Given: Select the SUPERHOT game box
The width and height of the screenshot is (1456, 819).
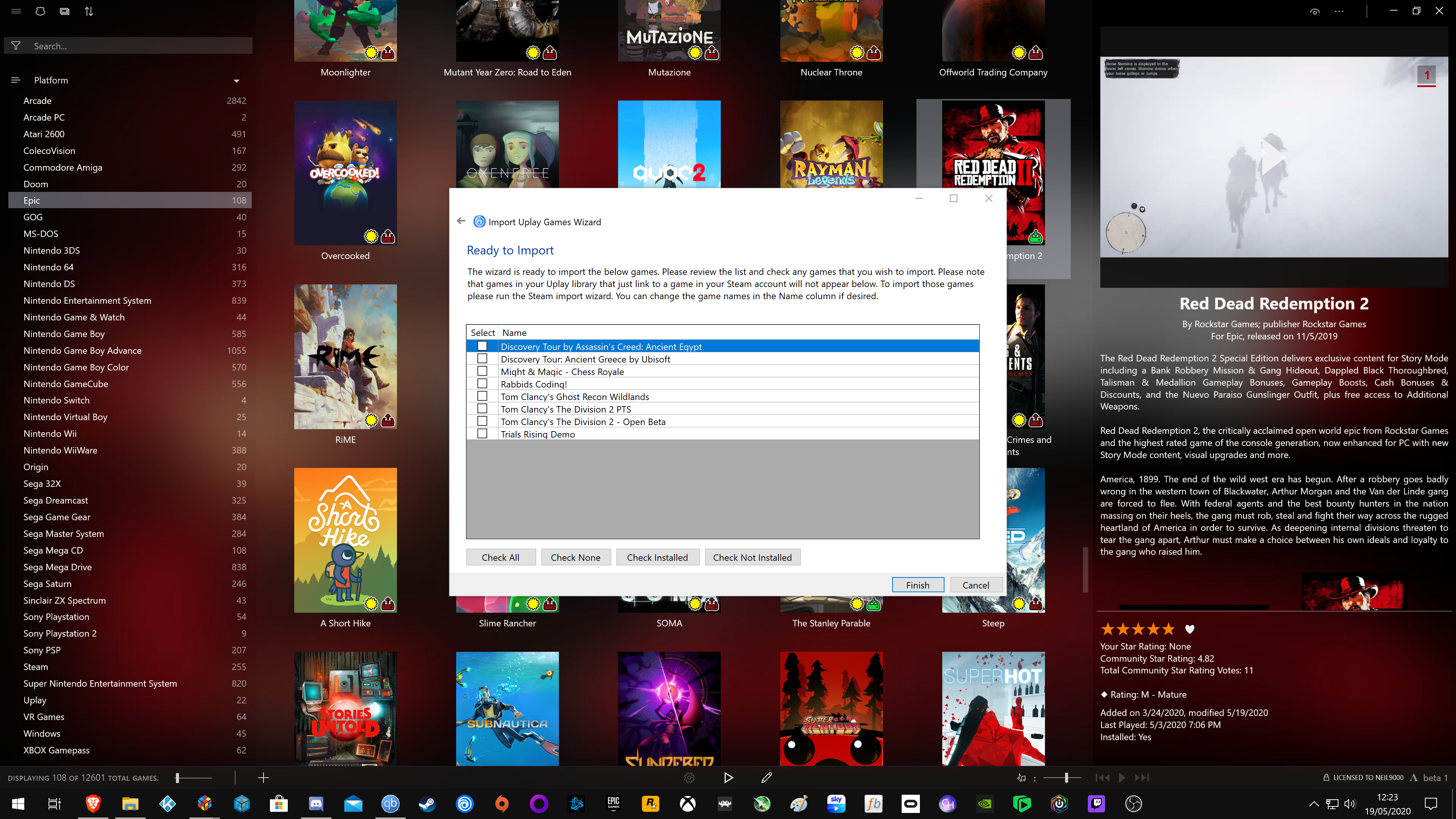Looking at the screenshot, I should [993, 709].
